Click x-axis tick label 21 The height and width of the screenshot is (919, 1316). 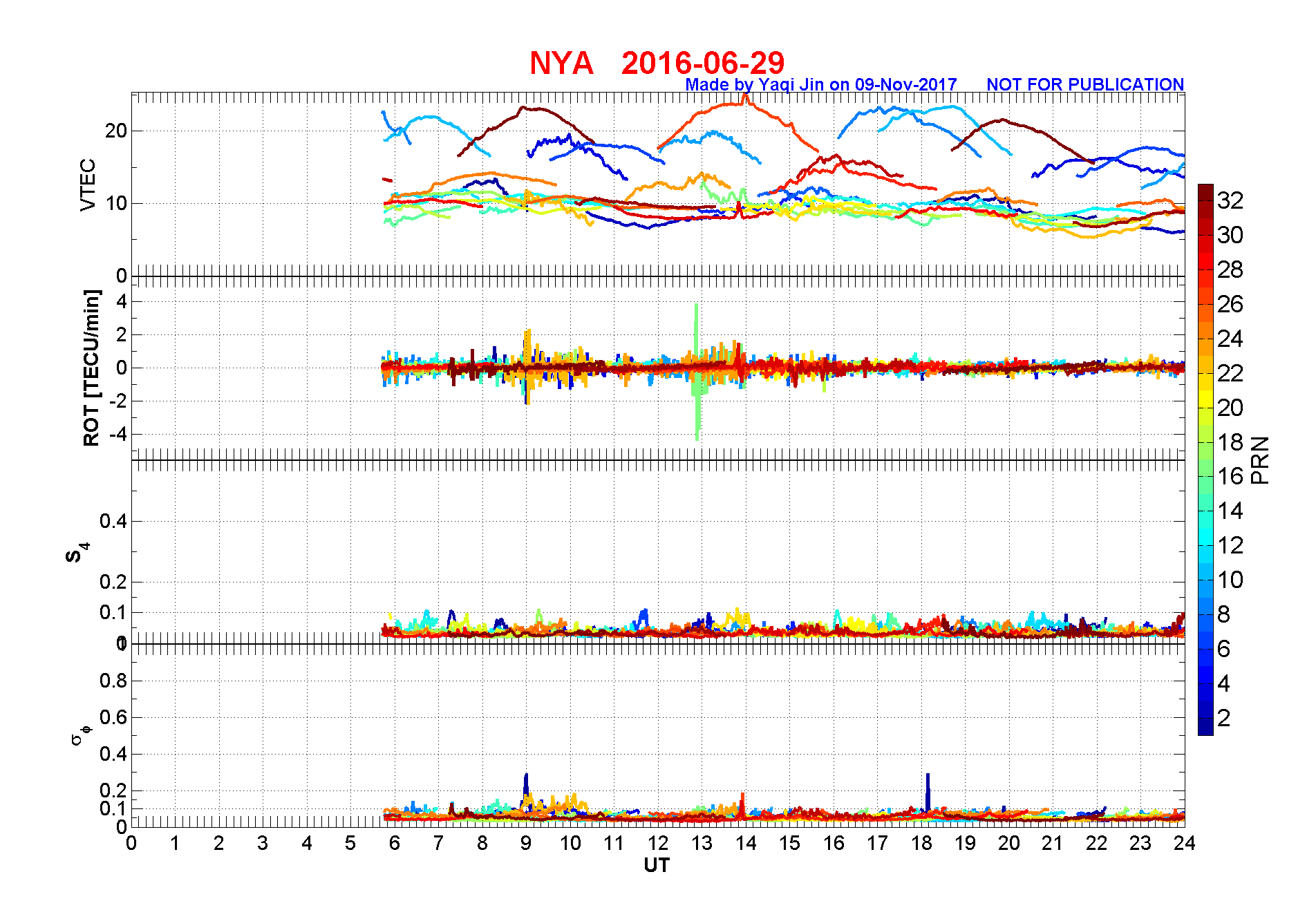click(x=1053, y=843)
